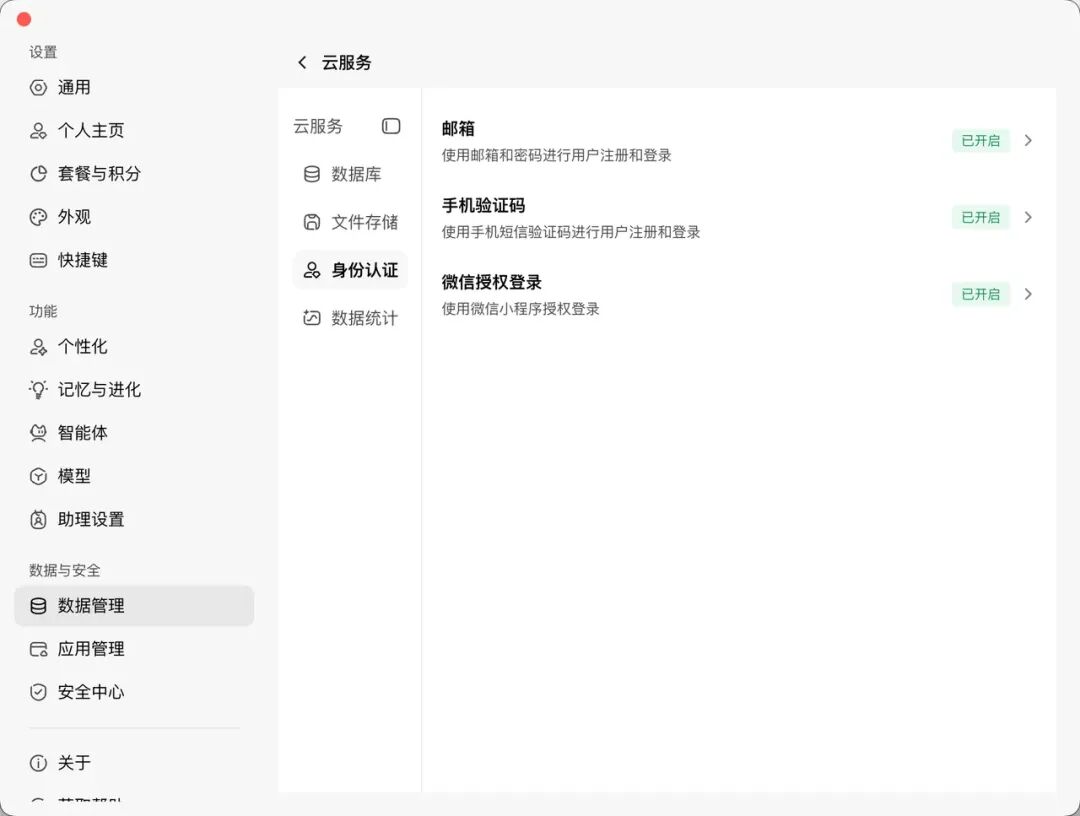This screenshot has width=1080, height=816.
Task: Open 安全中心 section
Action: 134,692
